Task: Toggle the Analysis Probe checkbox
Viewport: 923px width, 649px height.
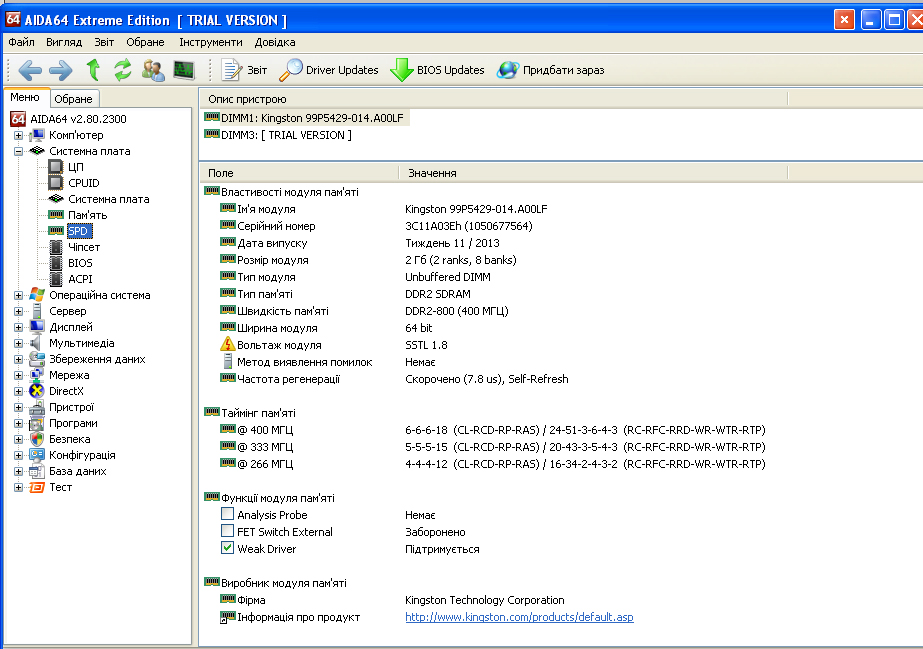Action: point(227,514)
